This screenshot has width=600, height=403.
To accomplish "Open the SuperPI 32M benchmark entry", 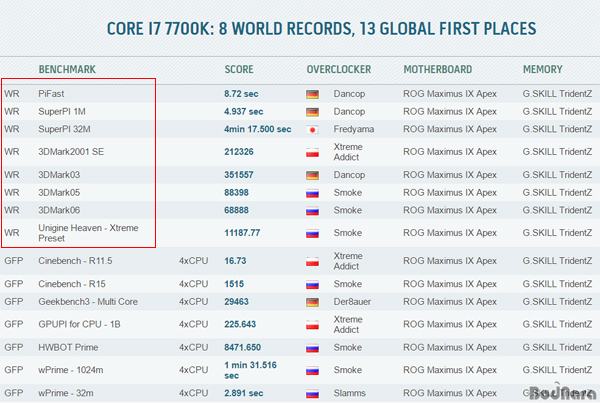I will click(64, 129).
